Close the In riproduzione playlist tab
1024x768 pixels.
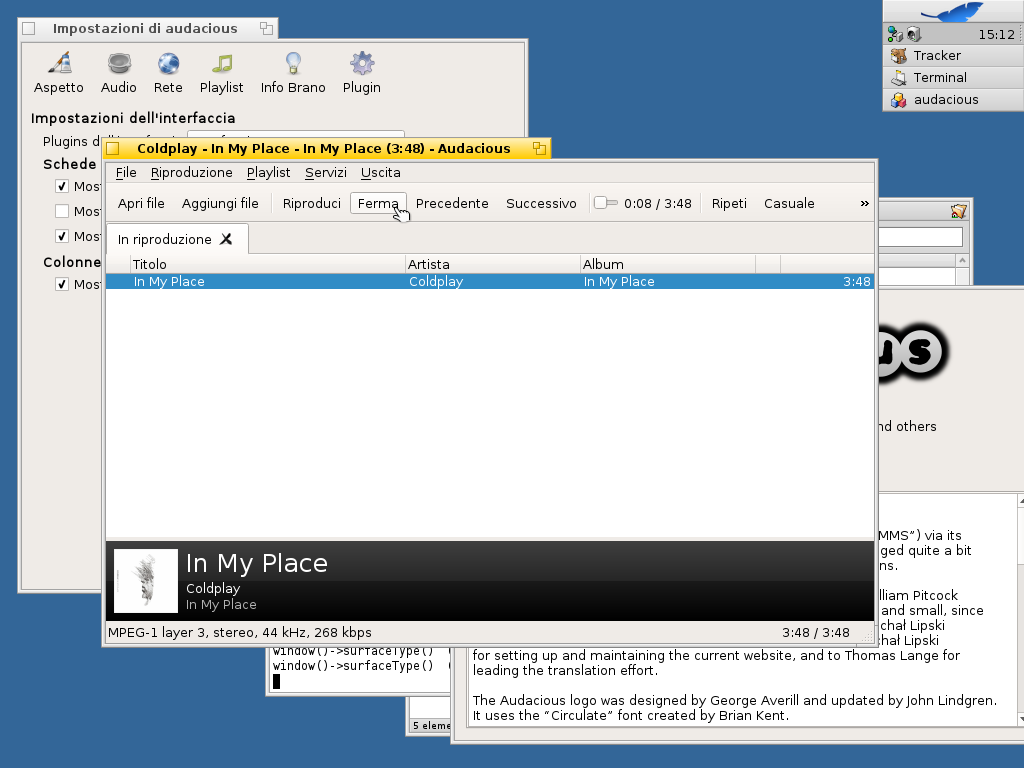point(226,239)
